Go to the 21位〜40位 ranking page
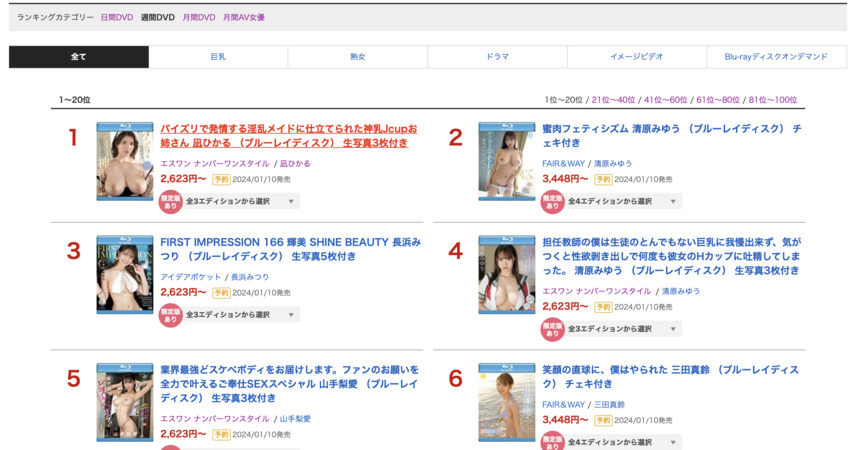This screenshot has width=850, height=450. click(x=613, y=100)
